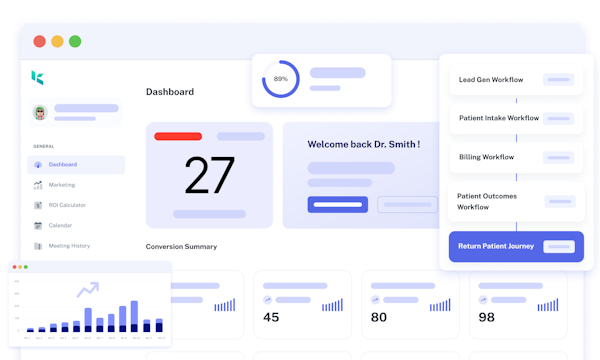Click the 89% circular progress ring
This screenshot has width=600, height=360.
pyautogui.click(x=280, y=79)
